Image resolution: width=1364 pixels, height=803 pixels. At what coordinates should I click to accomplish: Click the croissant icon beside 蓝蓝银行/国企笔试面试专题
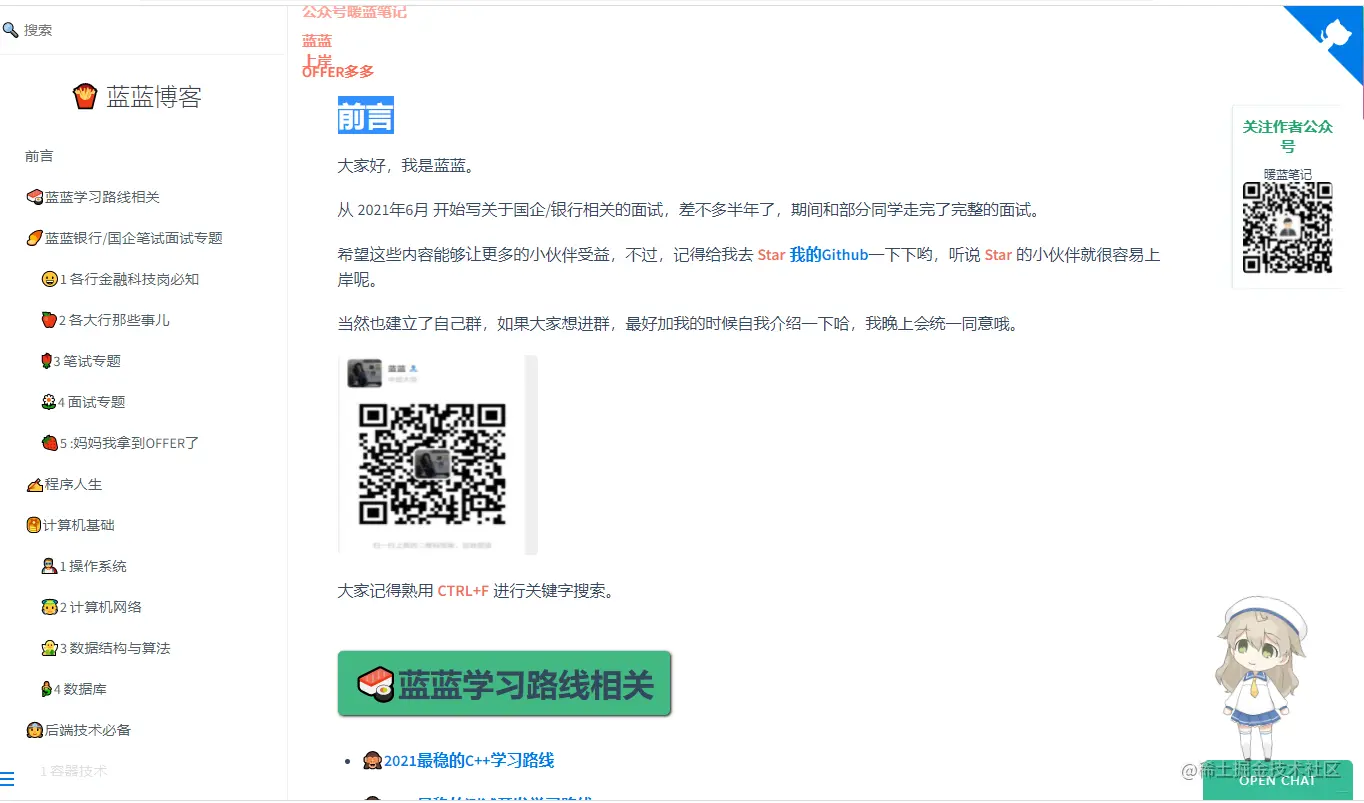point(34,238)
